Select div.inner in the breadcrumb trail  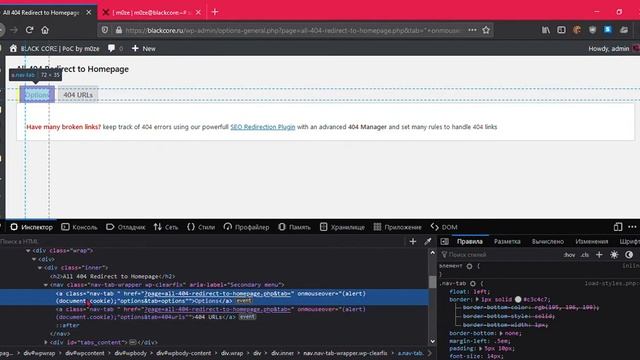point(282,353)
